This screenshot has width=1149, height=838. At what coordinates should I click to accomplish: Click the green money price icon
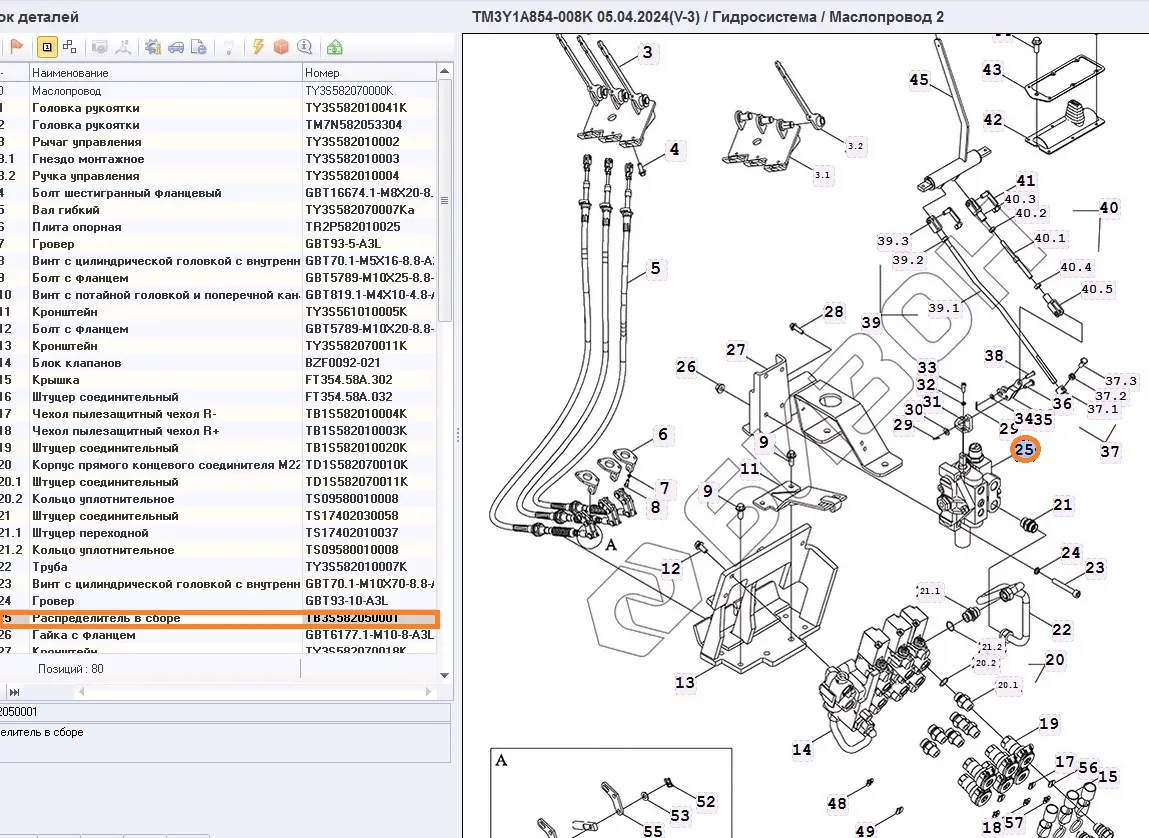coord(334,47)
